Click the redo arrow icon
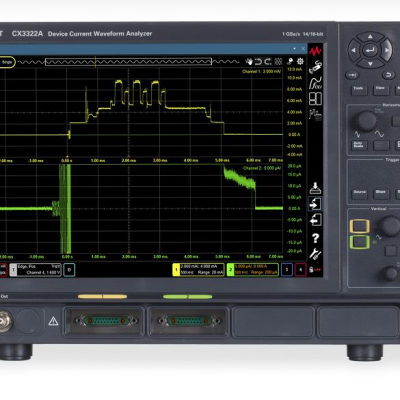Screen dimensions: 400x400 (268, 61)
